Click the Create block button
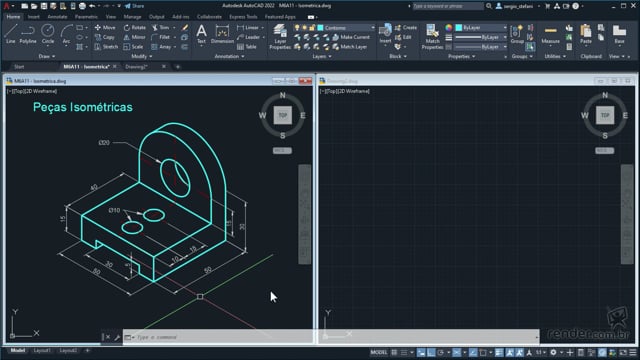This screenshot has width=640, height=360. (405, 27)
